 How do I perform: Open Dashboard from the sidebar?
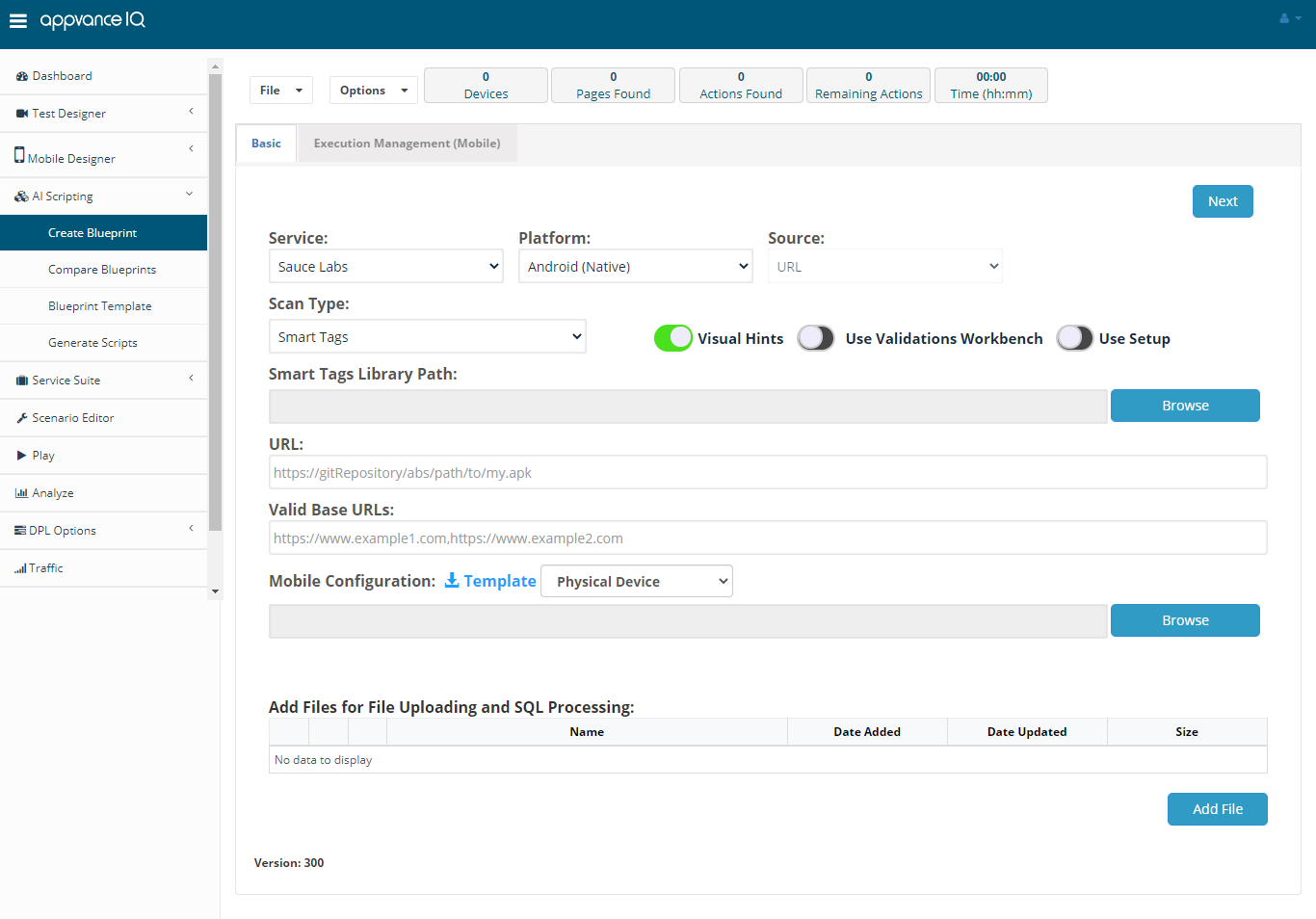(x=104, y=76)
